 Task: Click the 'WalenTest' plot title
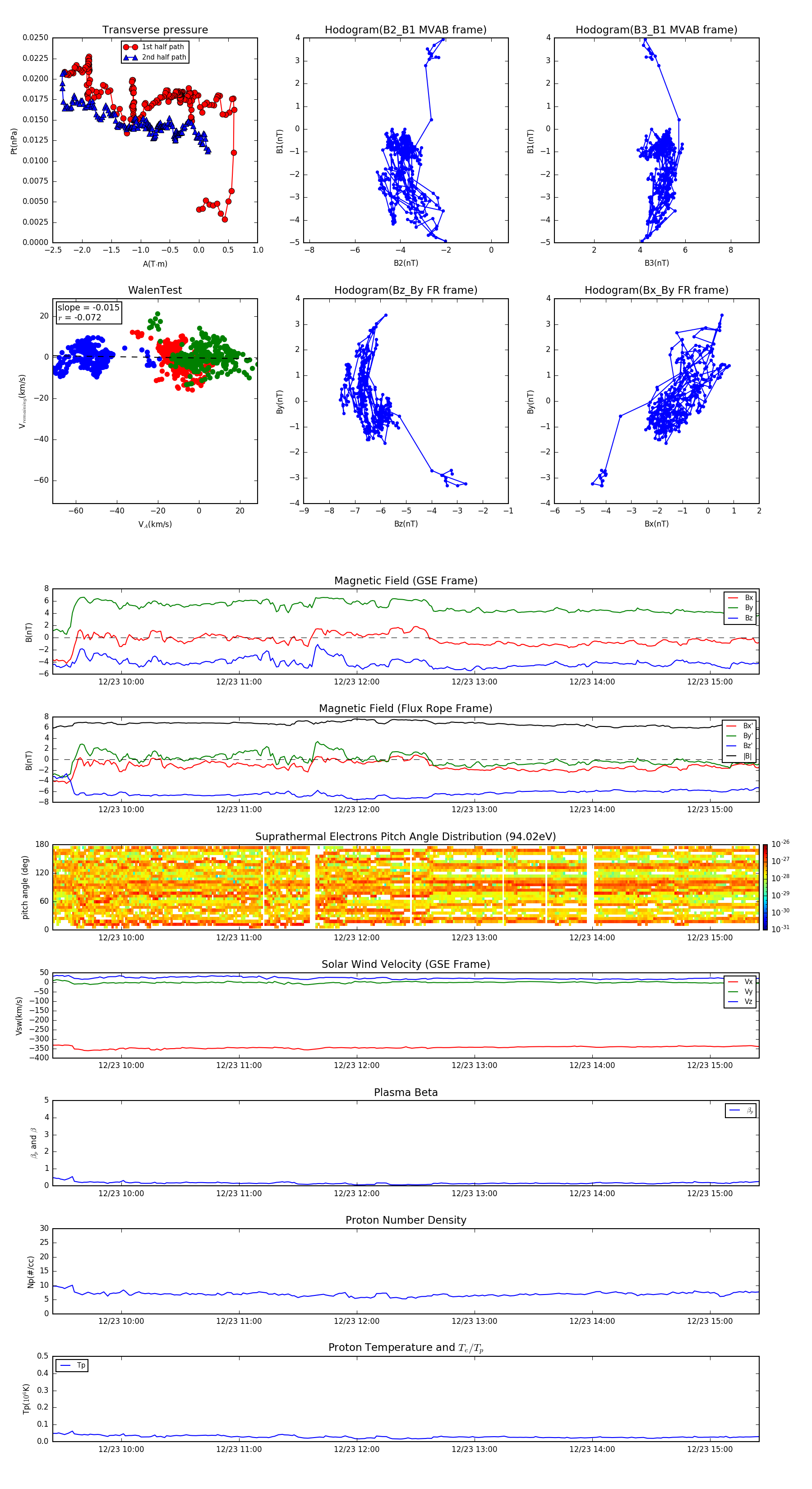tap(155, 290)
